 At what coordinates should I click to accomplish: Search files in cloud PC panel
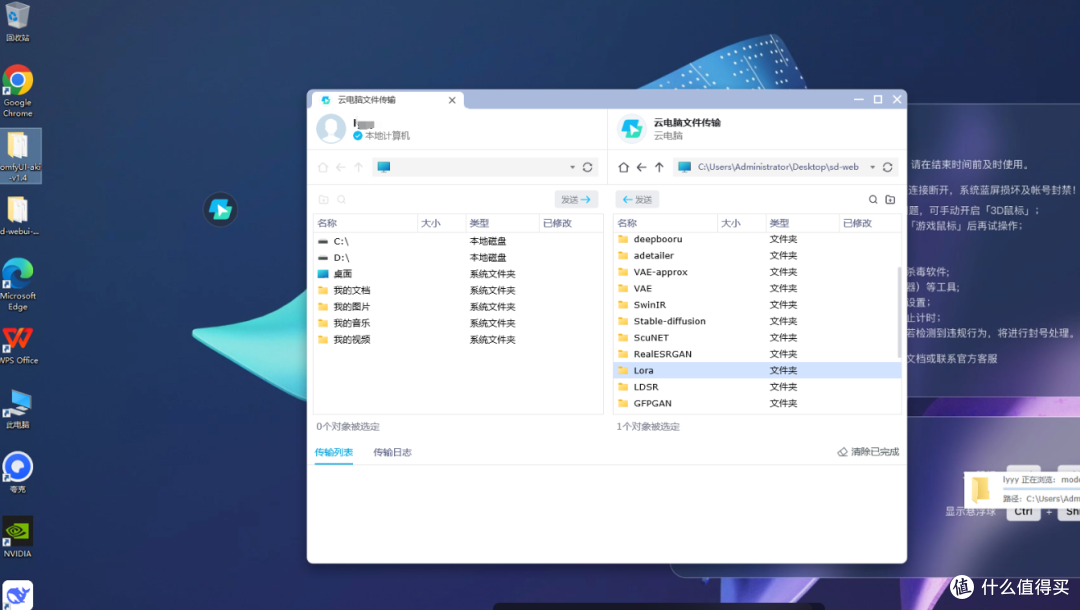[x=873, y=200]
